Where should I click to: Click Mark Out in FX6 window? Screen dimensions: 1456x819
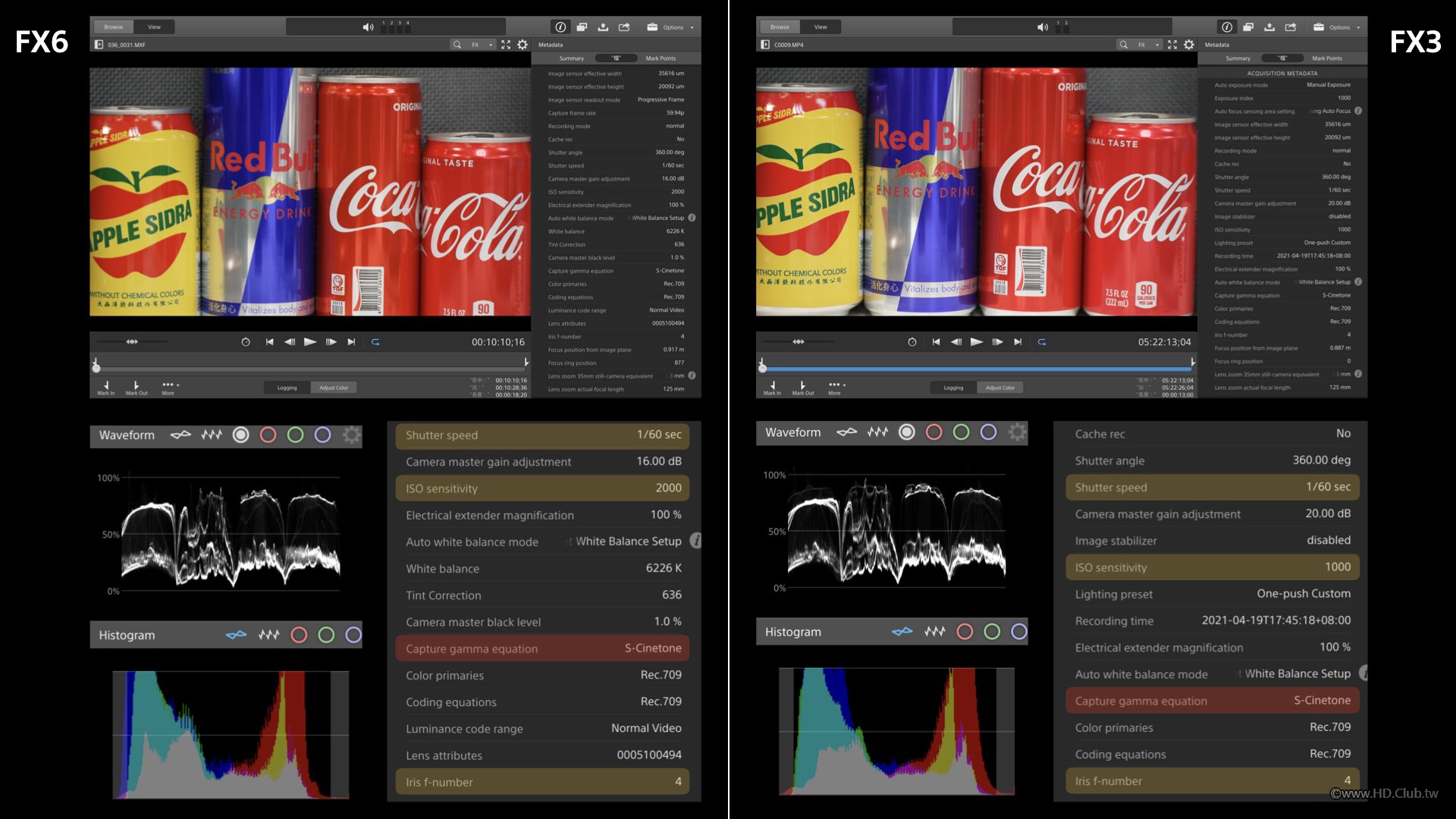tap(136, 388)
